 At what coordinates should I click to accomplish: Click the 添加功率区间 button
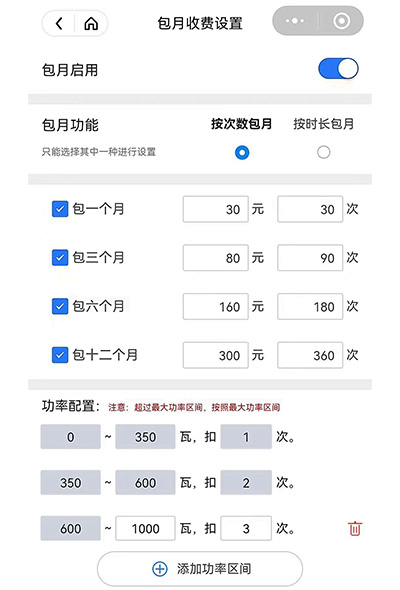coord(200,569)
